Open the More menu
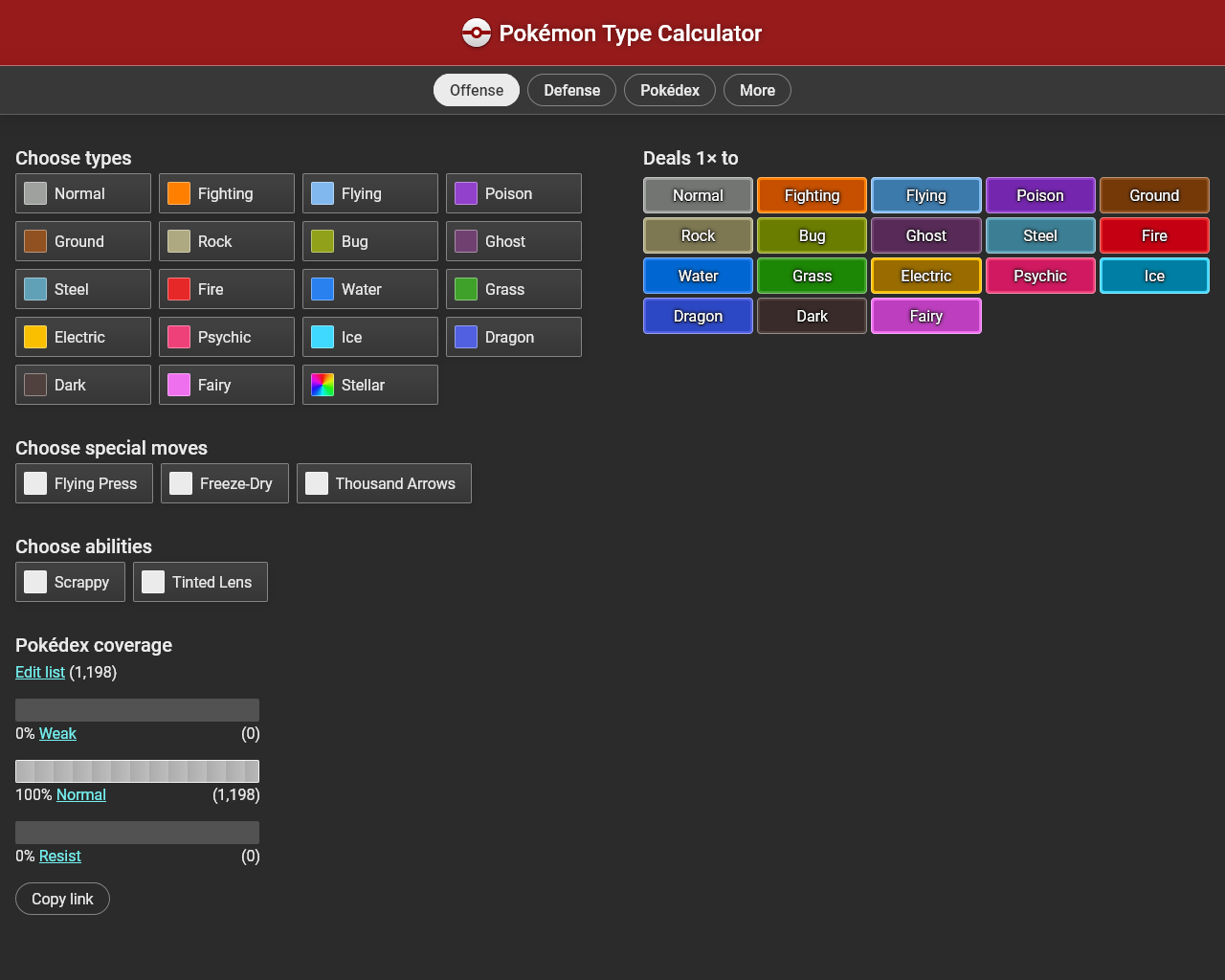 coord(757,90)
